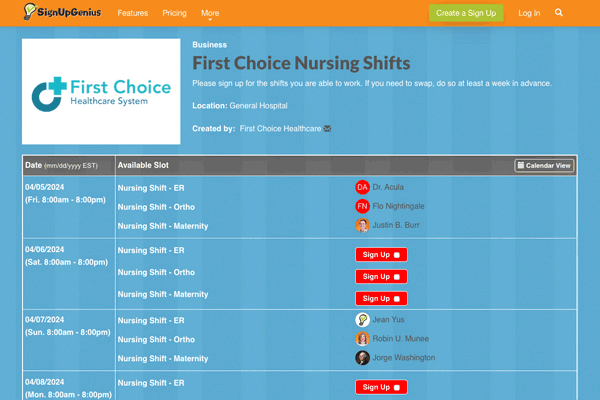Click Jean Yus's avatar picture
This screenshot has height=400, width=600.
(362, 320)
